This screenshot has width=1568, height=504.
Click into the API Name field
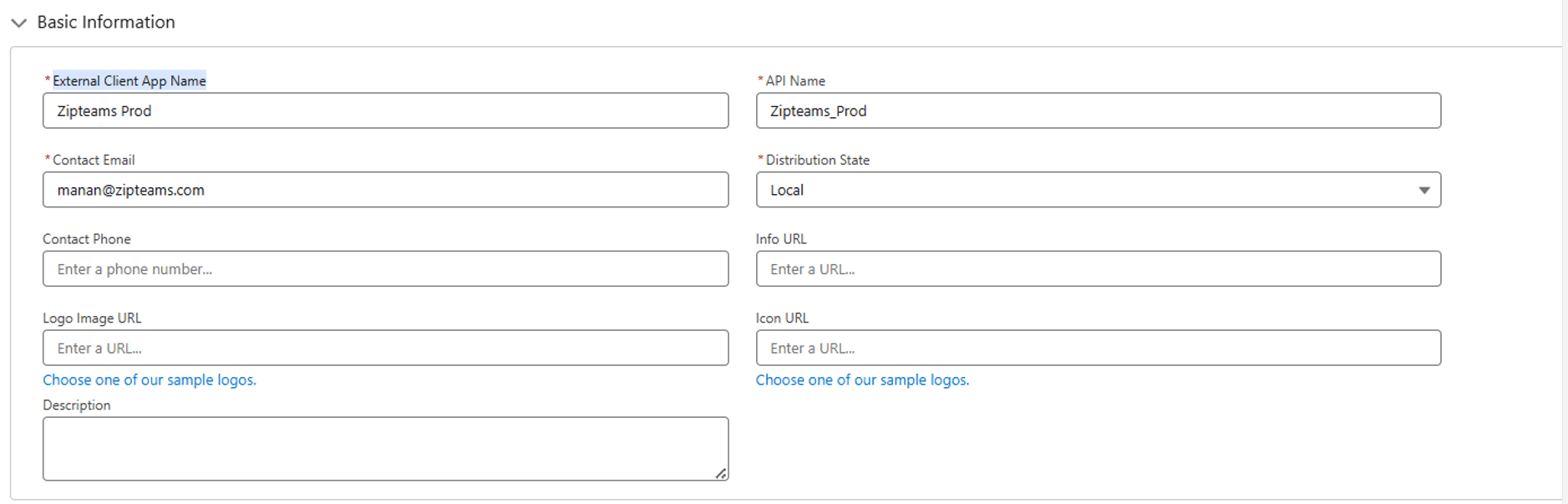tap(1098, 111)
